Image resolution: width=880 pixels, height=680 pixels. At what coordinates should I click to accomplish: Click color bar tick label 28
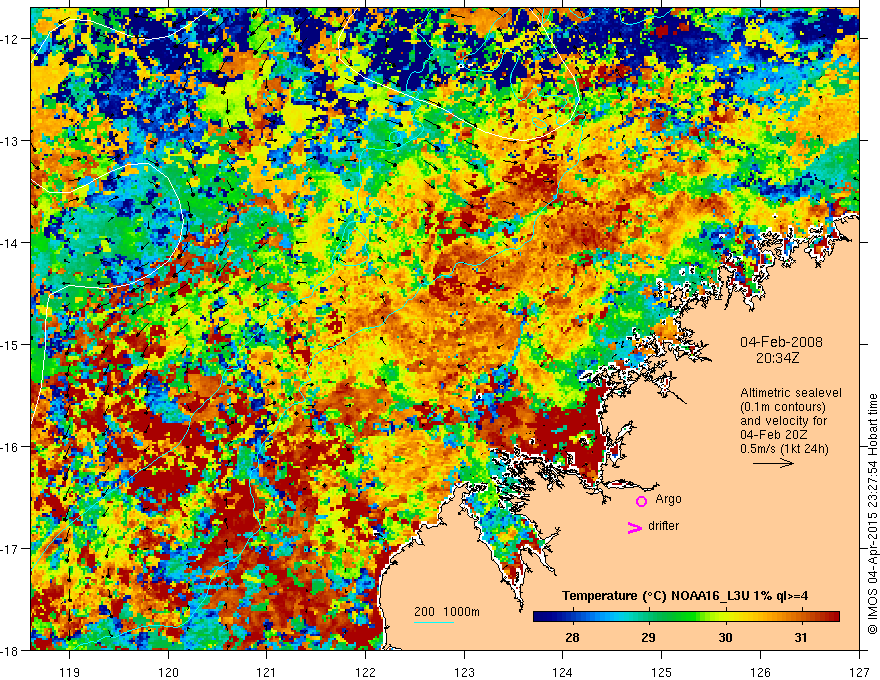(x=572, y=637)
